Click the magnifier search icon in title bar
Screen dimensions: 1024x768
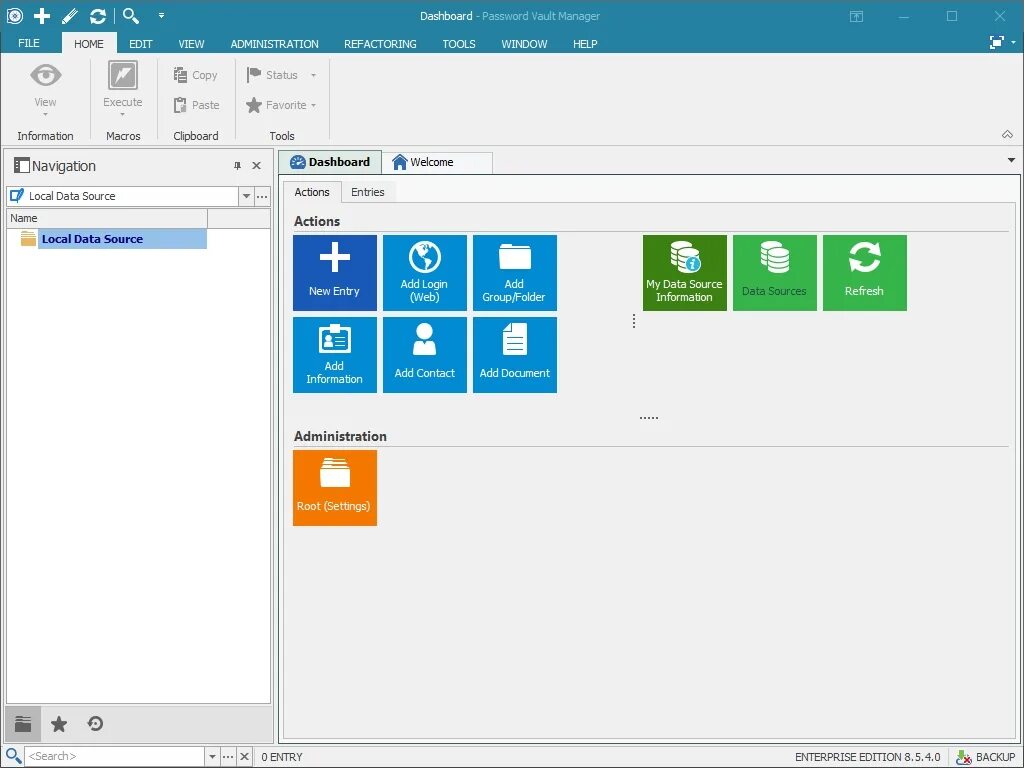[x=131, y=16]
